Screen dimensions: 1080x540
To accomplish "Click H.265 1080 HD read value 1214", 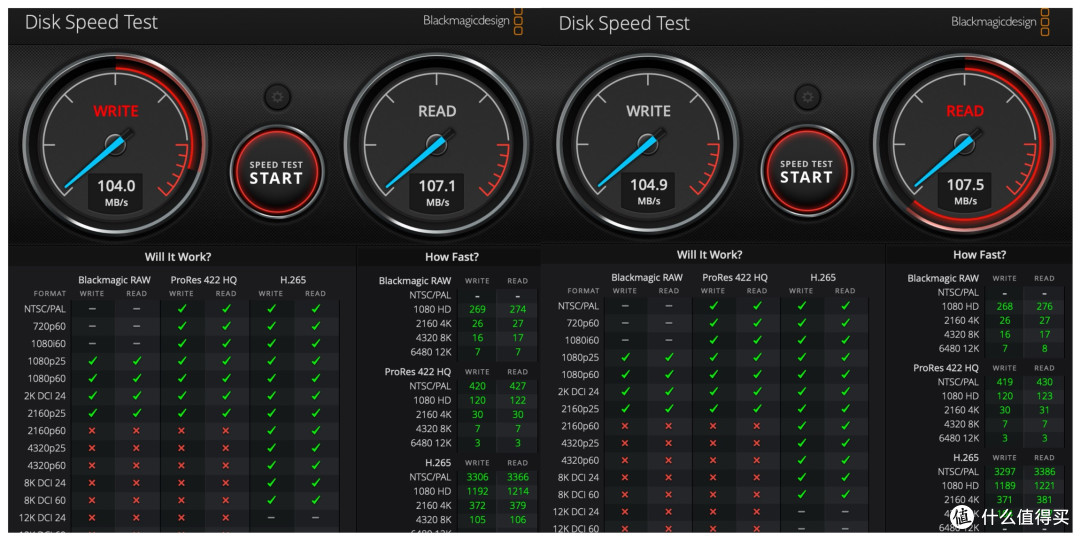I will click(517, 491).
